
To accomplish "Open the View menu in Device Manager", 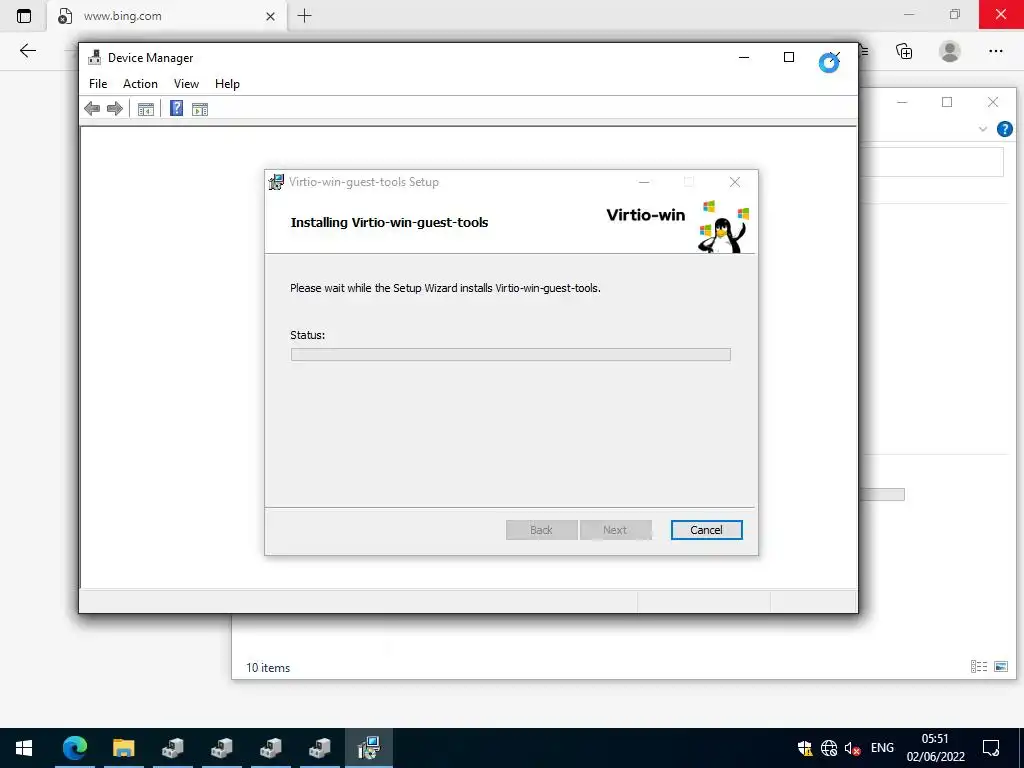I will [x=186, y=84].
